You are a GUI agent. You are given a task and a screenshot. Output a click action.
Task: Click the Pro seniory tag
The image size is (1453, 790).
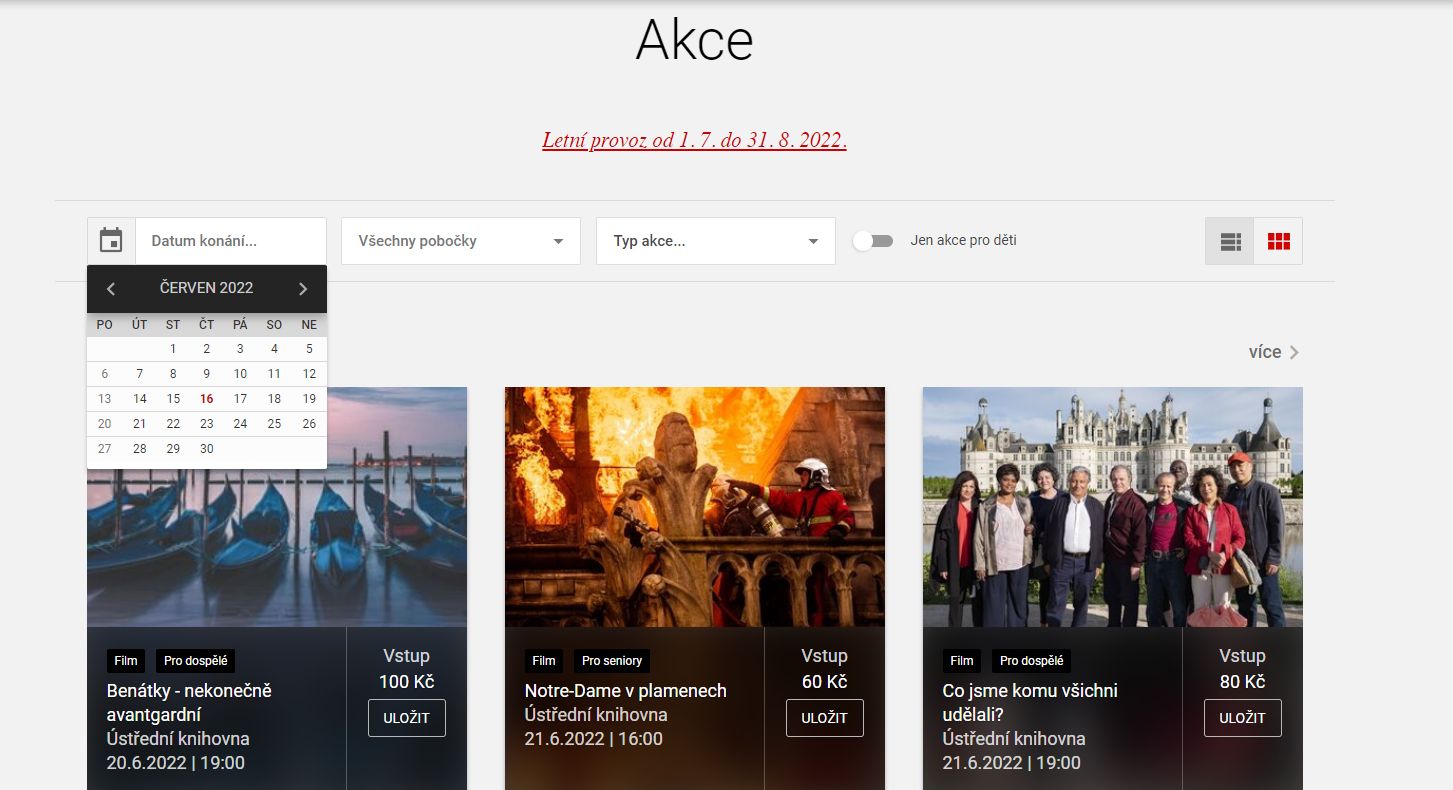[611, 661]
